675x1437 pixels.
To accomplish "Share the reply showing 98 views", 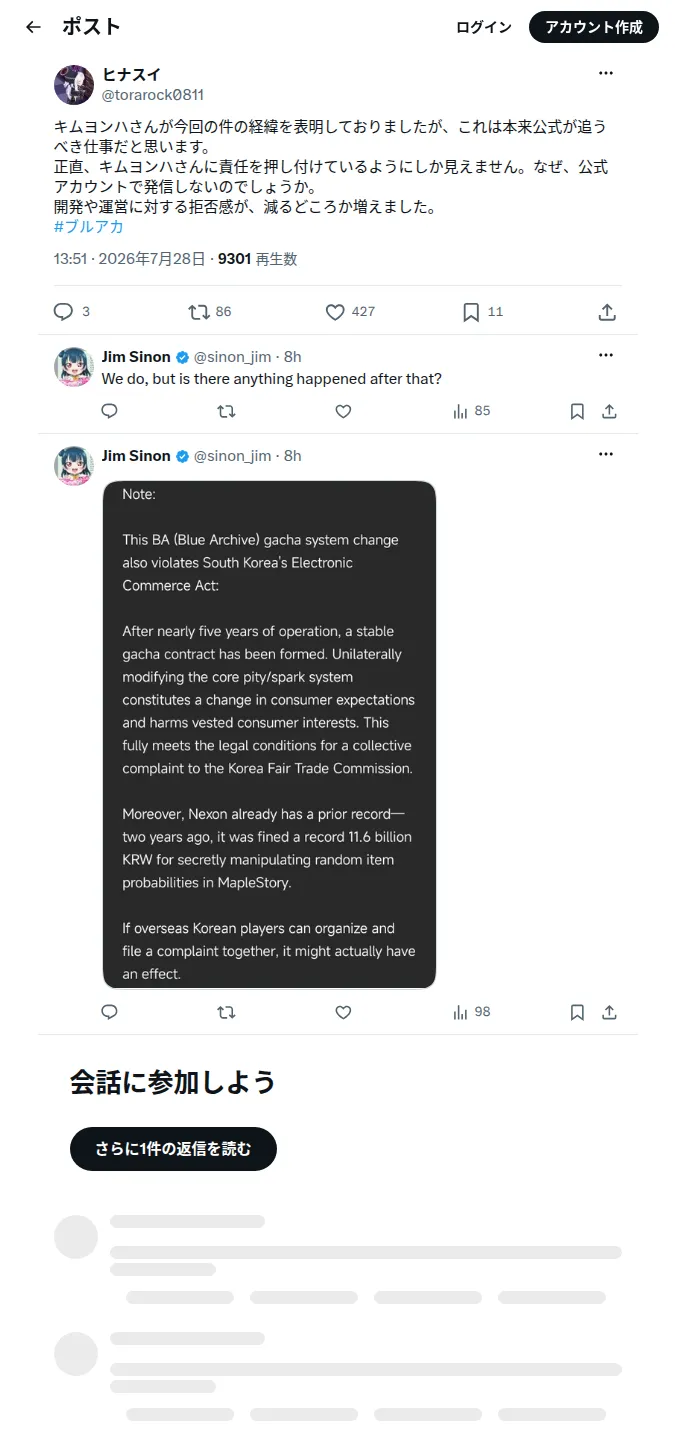I will pos(609,1012).
